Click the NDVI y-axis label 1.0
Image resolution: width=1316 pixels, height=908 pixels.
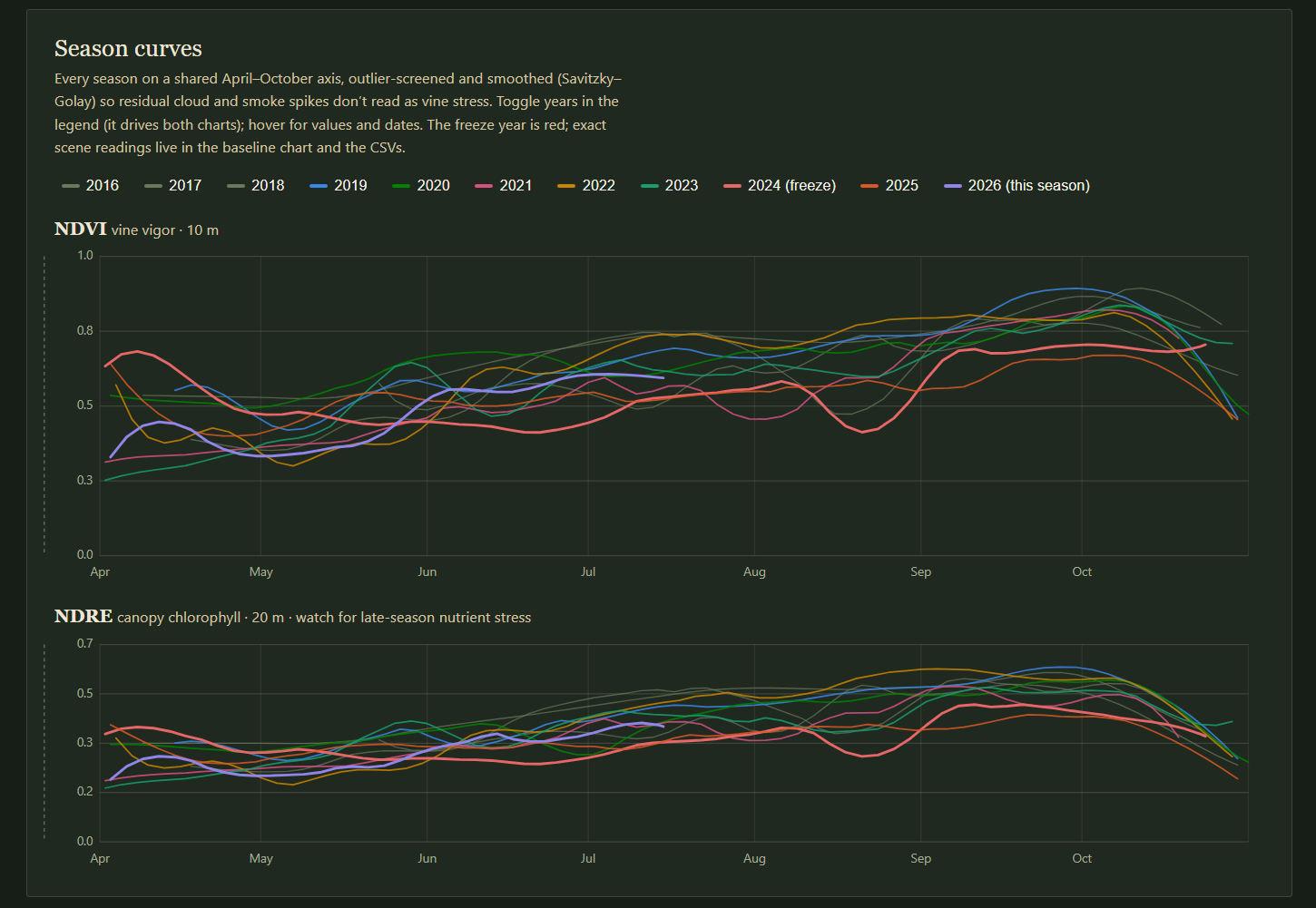click(x=85, y=256)
